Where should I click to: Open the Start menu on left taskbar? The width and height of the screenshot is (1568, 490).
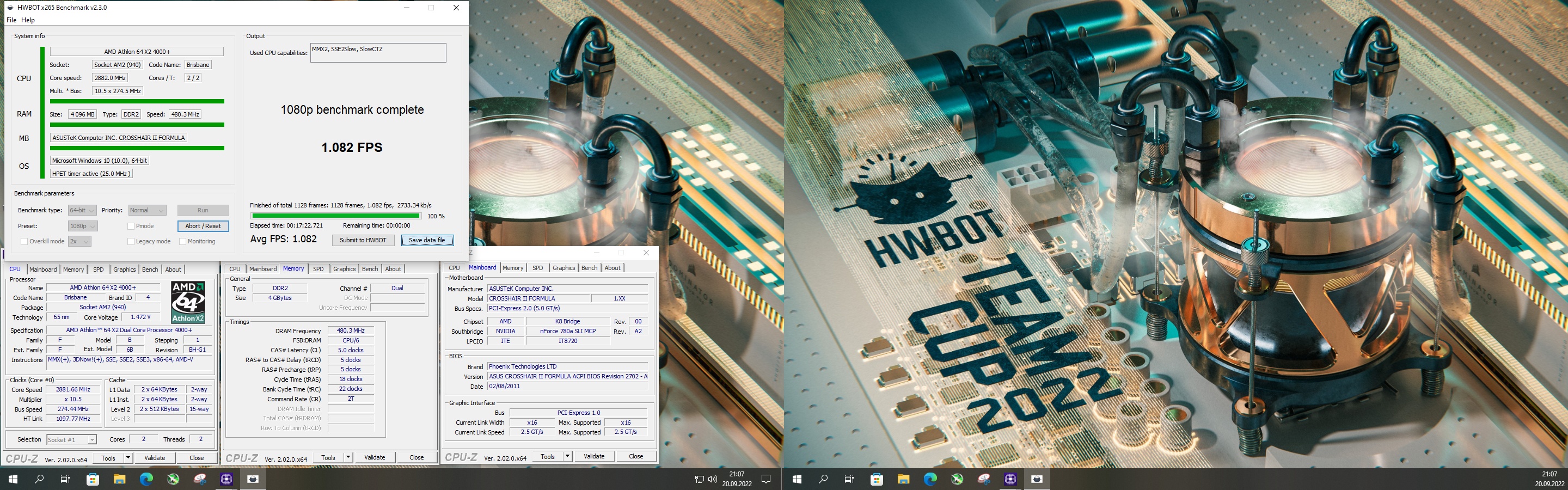tap(13, 479)
